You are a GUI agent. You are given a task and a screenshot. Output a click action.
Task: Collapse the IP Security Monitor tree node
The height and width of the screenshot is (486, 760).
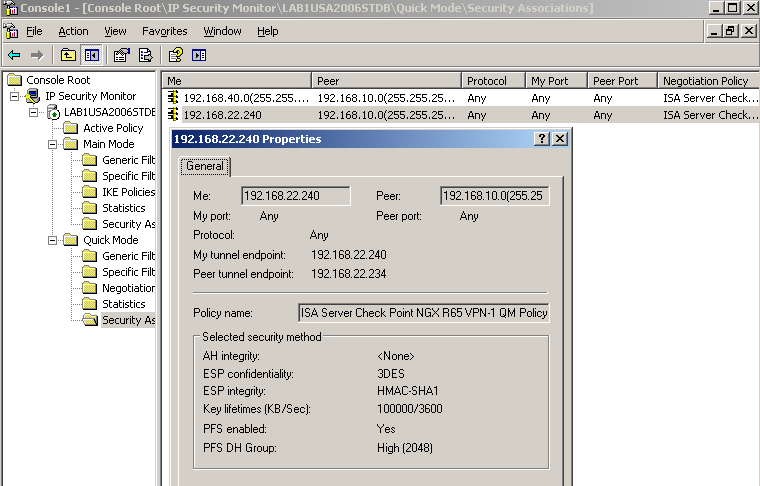point(15,96)
